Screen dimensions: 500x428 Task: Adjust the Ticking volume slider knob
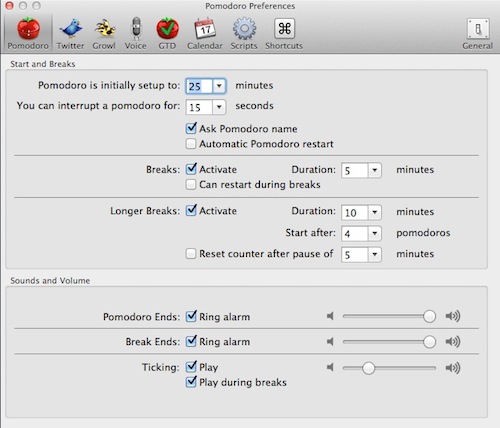click(368, 368)
